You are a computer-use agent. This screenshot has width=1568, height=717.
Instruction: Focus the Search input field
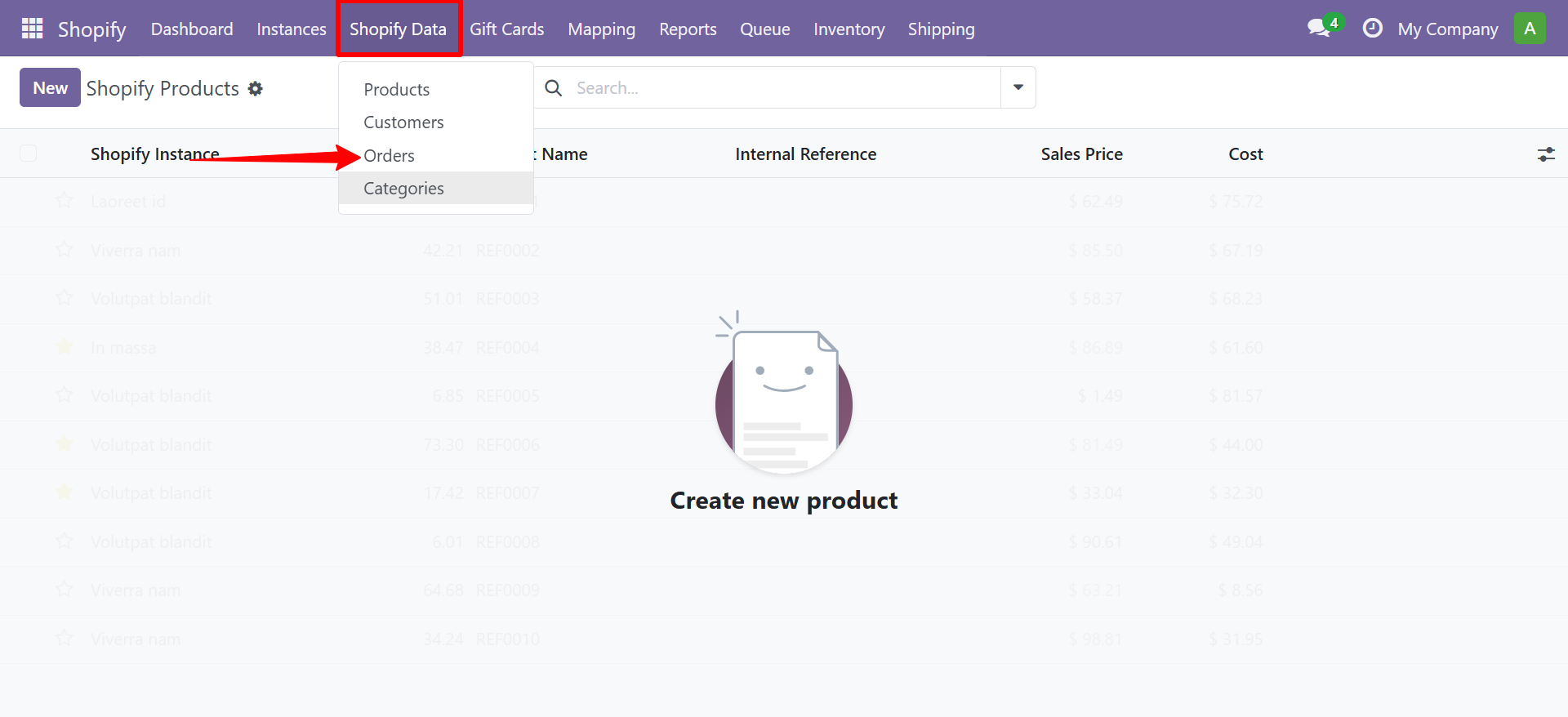point(784,87)
